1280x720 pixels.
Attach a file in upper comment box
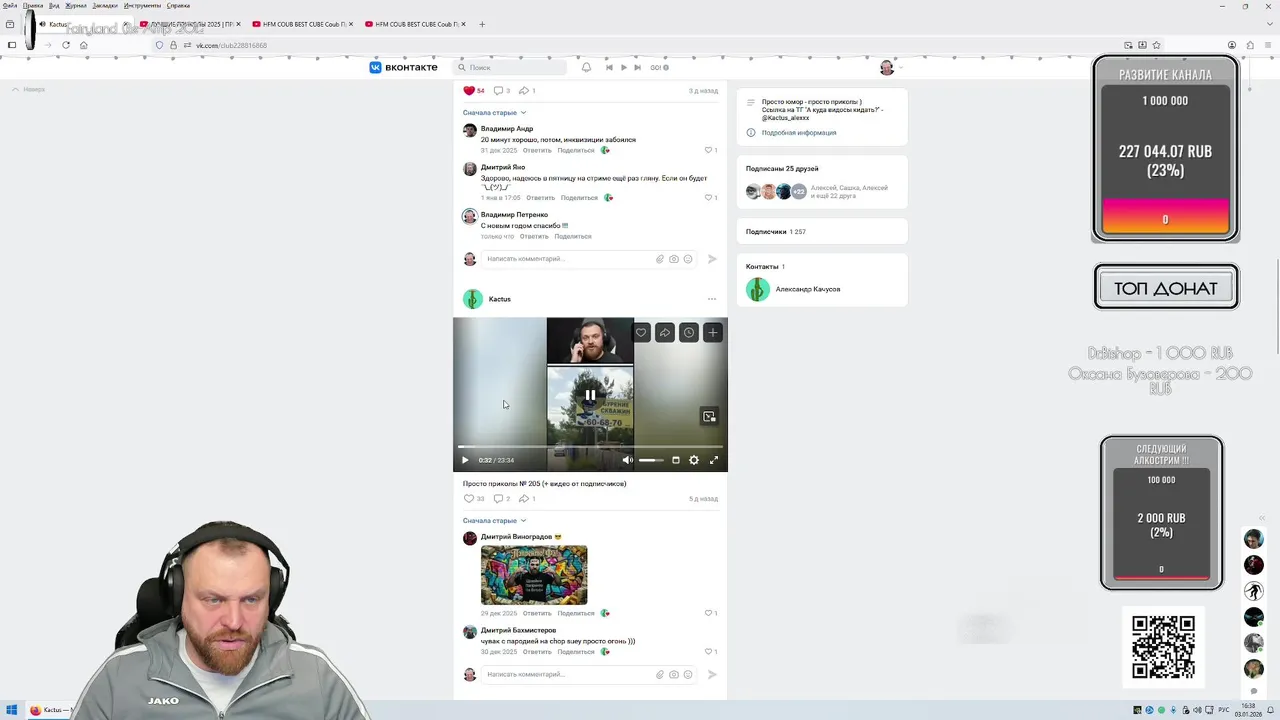pos(660,259)
